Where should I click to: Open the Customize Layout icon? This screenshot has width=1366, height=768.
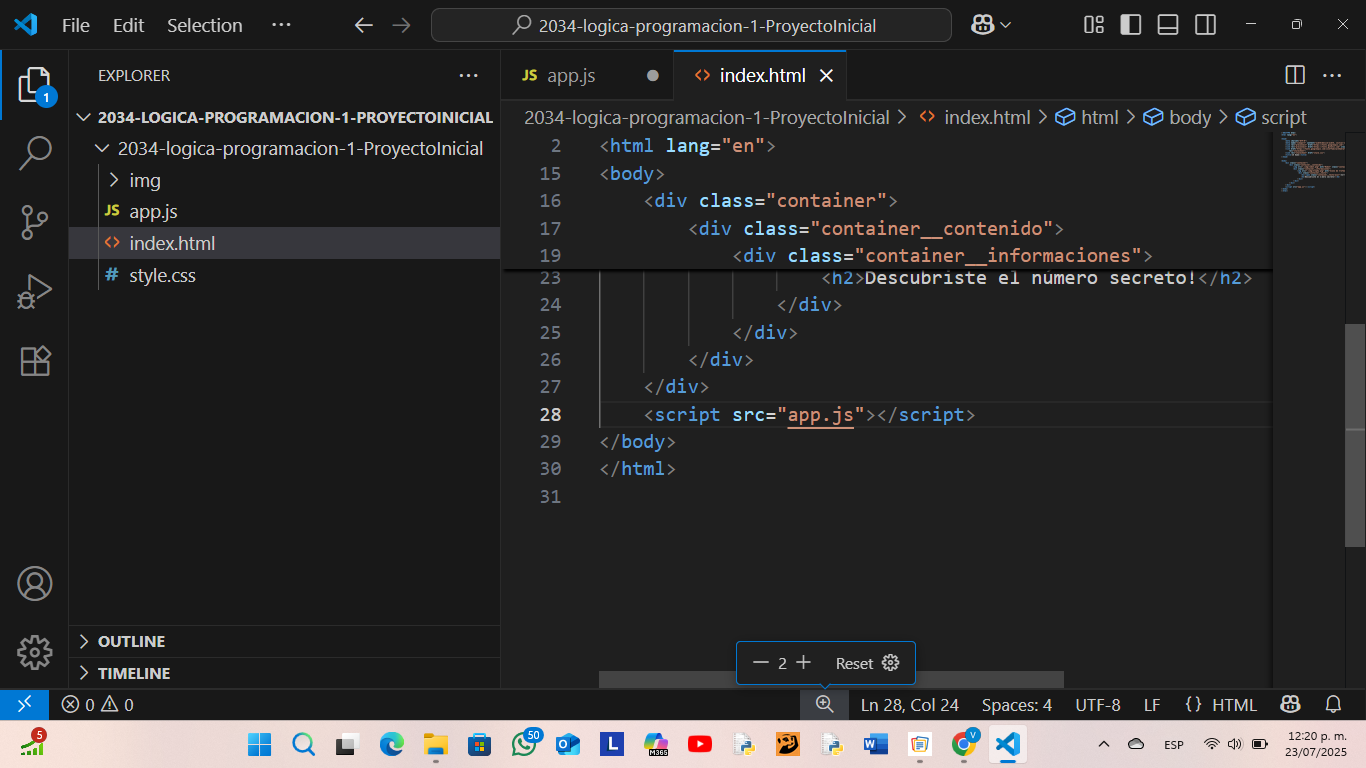click(1094, 25)
